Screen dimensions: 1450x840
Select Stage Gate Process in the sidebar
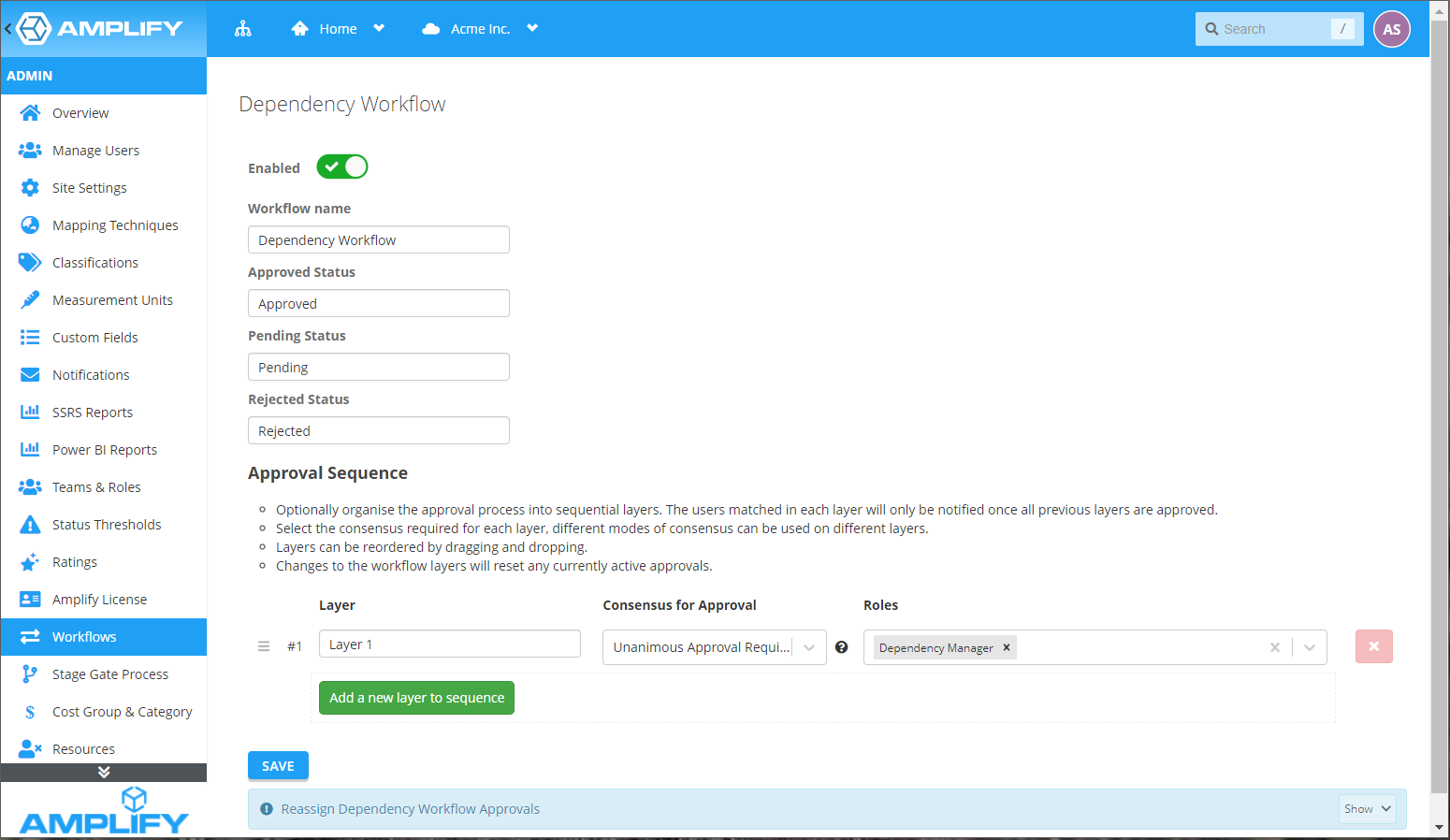click(x=110, y=673)
